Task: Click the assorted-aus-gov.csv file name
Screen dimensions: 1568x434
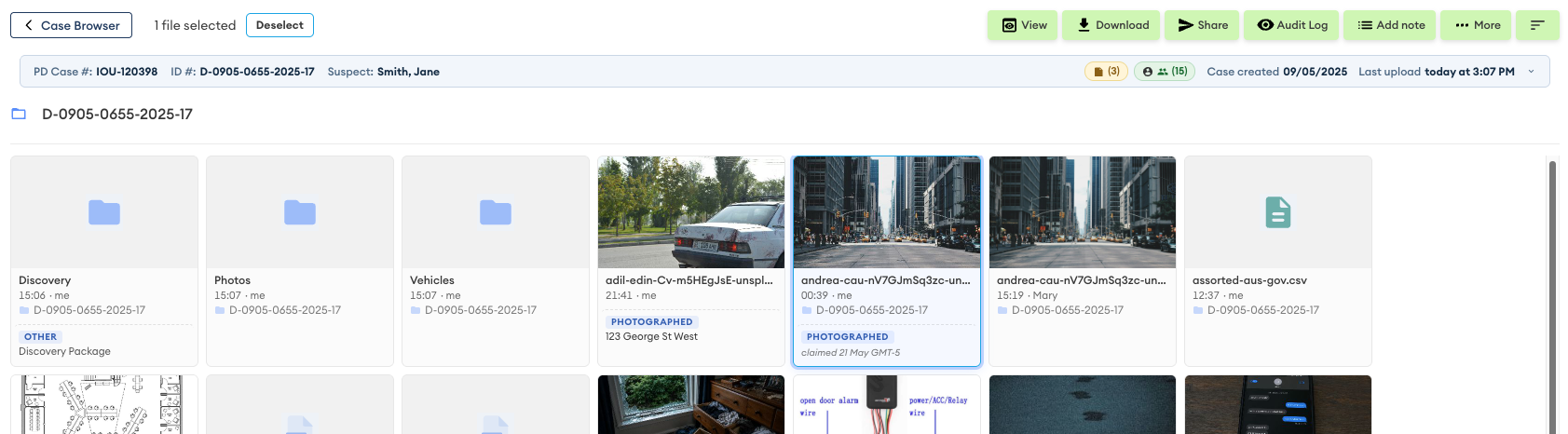Action: [1249, 280]
